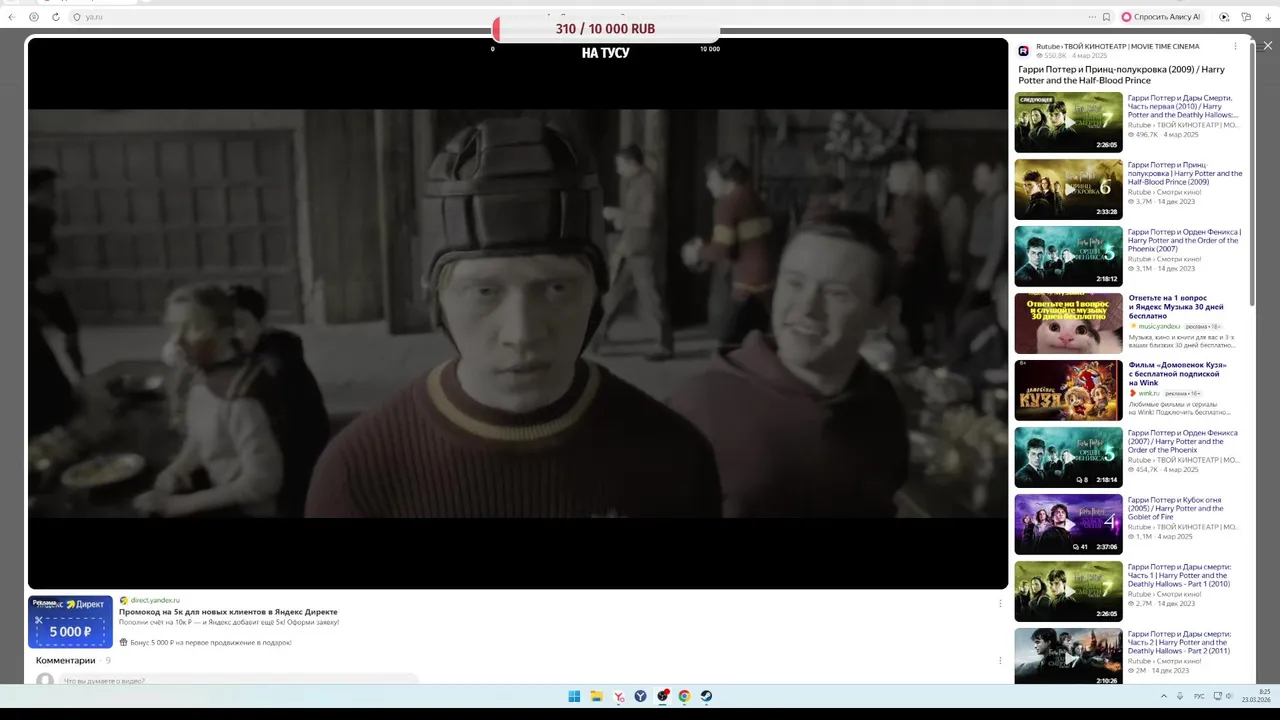Open title "Дары смерти: Часть 2" (2011)
Screen dimensions: 1280x720
click(1180, 642)
